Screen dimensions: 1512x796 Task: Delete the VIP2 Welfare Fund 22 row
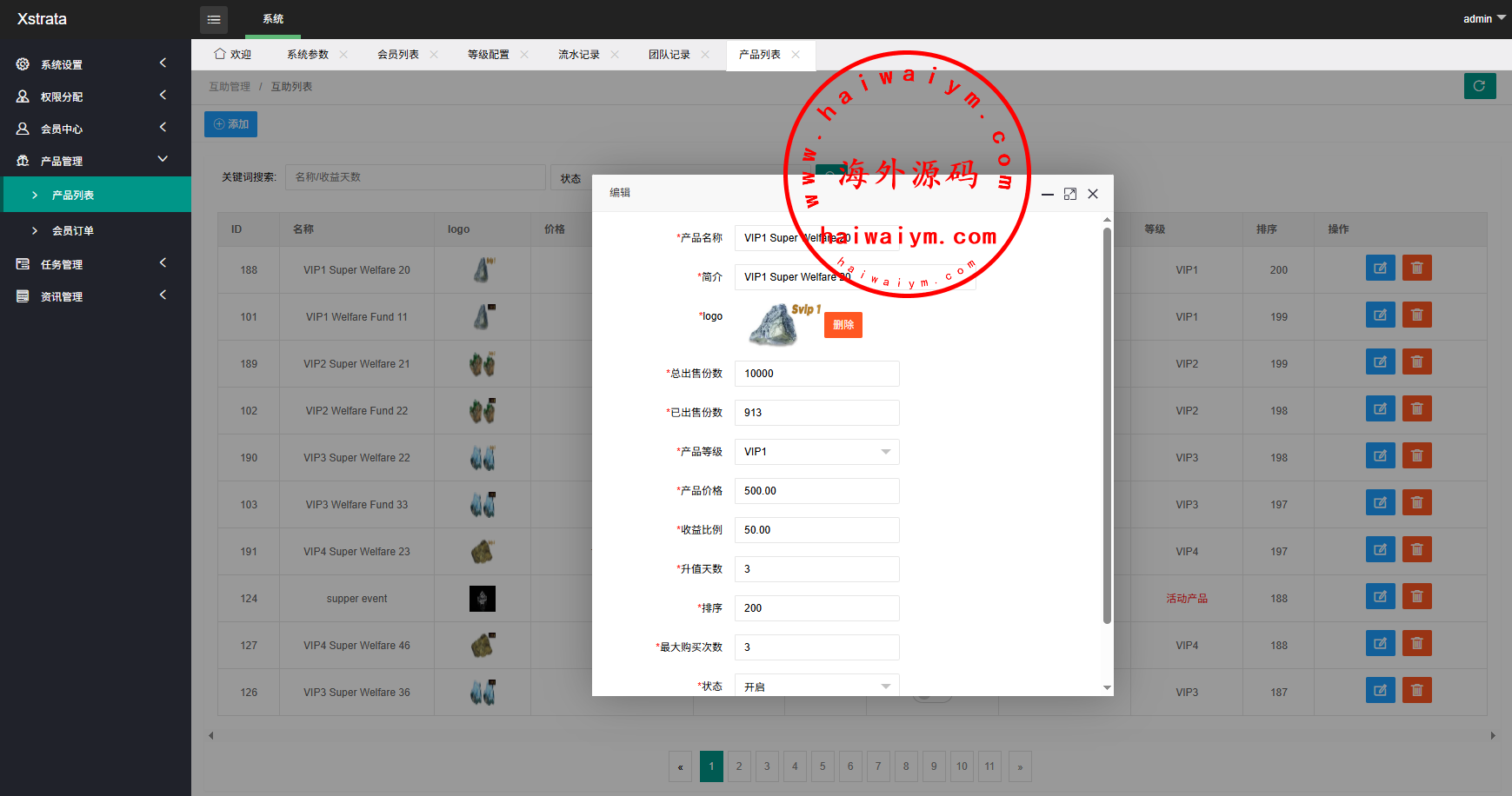pyautogui.click(x=1416, y=409)
